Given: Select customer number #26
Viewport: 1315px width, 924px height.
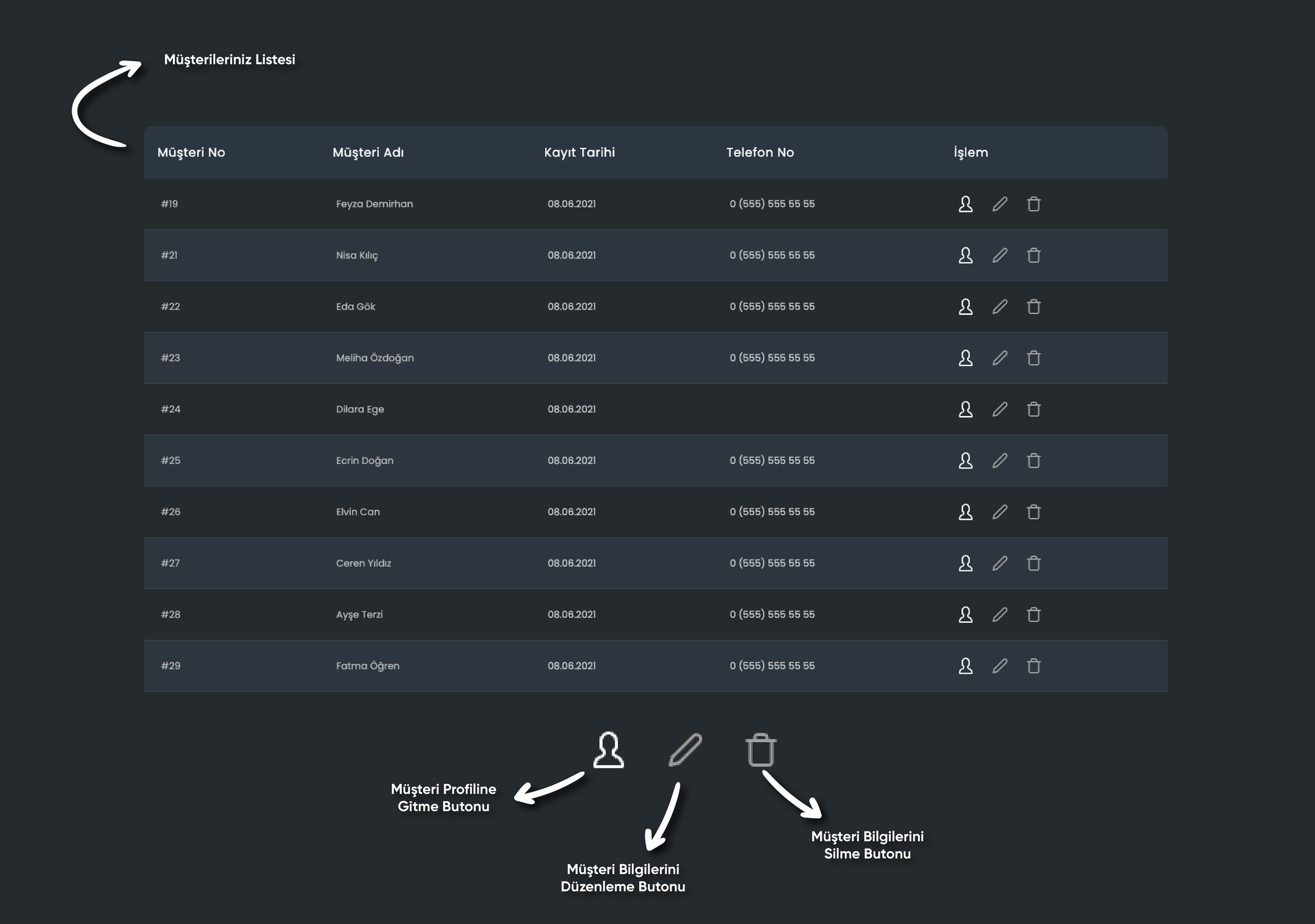Looking at the screenshot, I should click(170, 511).
